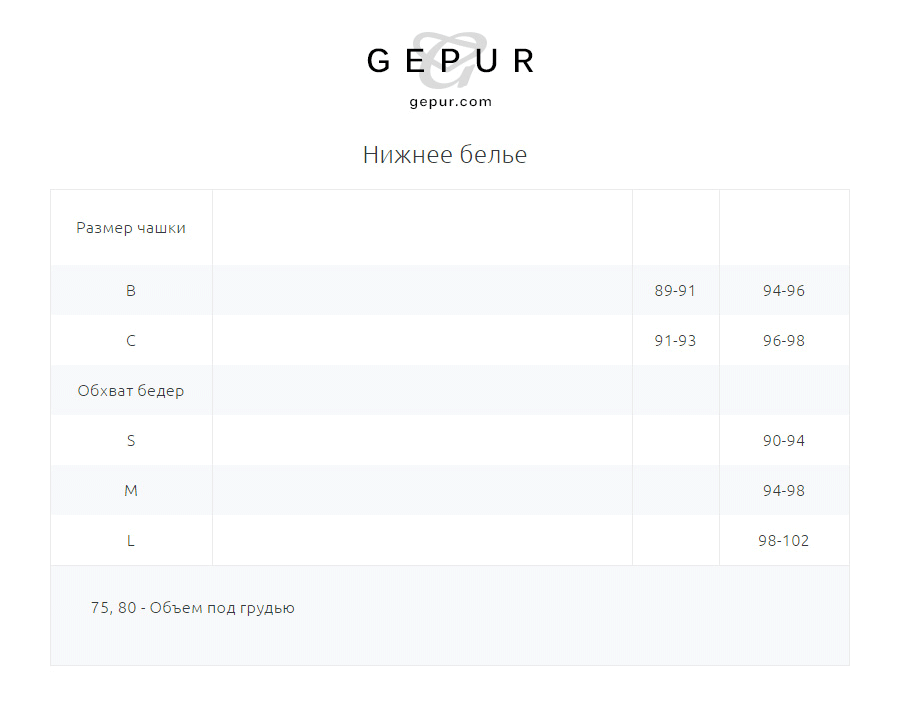Select cup size C row label
This screenshot has width=900, height=713.
[131, 341]
